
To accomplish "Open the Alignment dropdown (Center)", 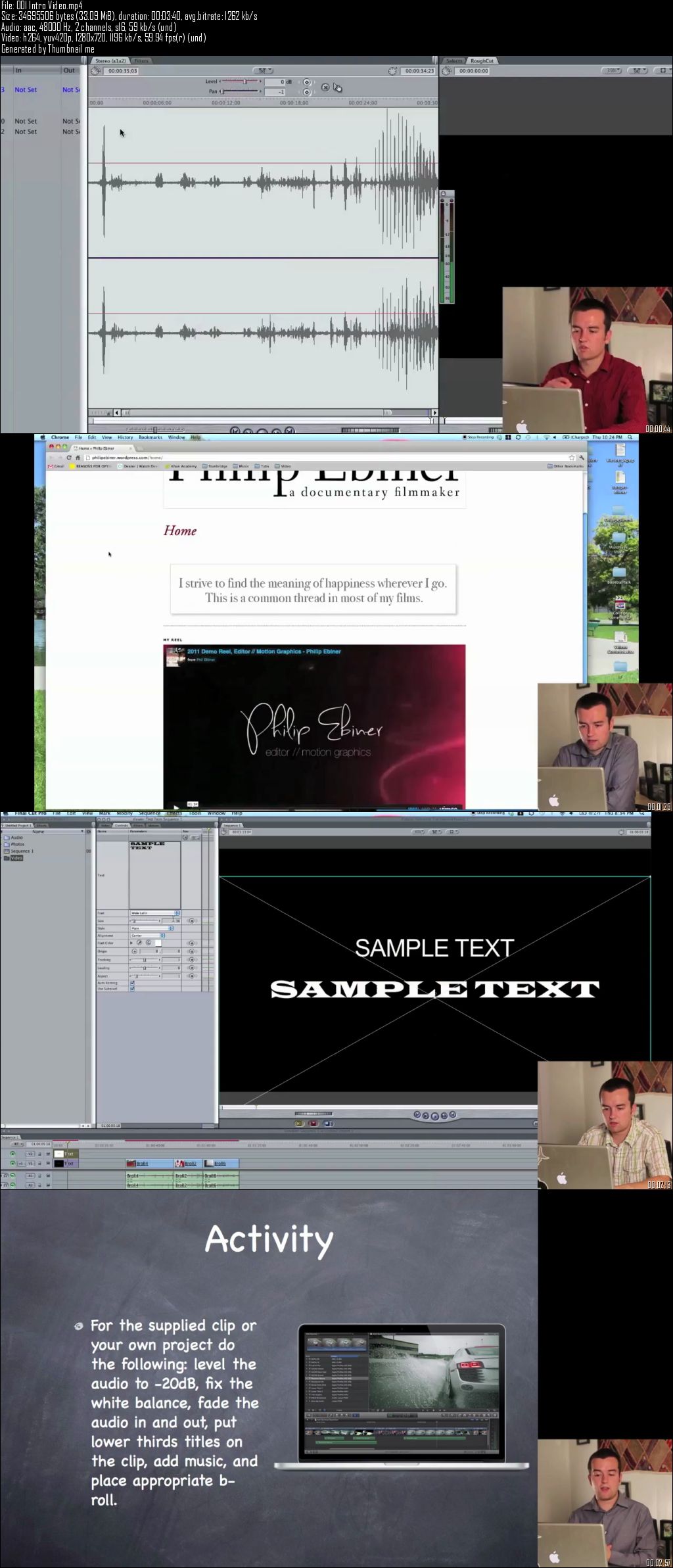I will [x=147, y=936].
